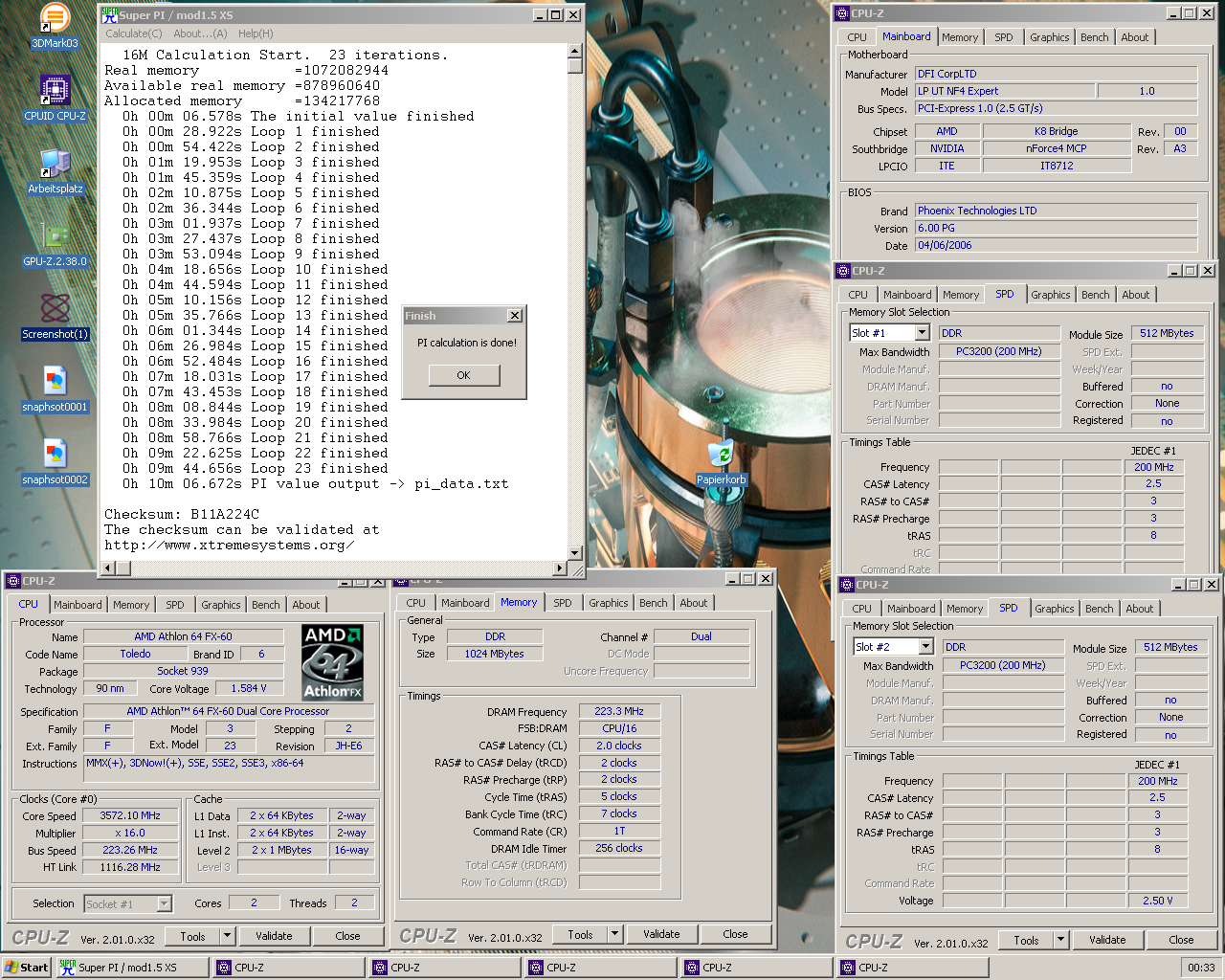Click title bar icon of CPU-Z Mainboard window

pos(842,13)
